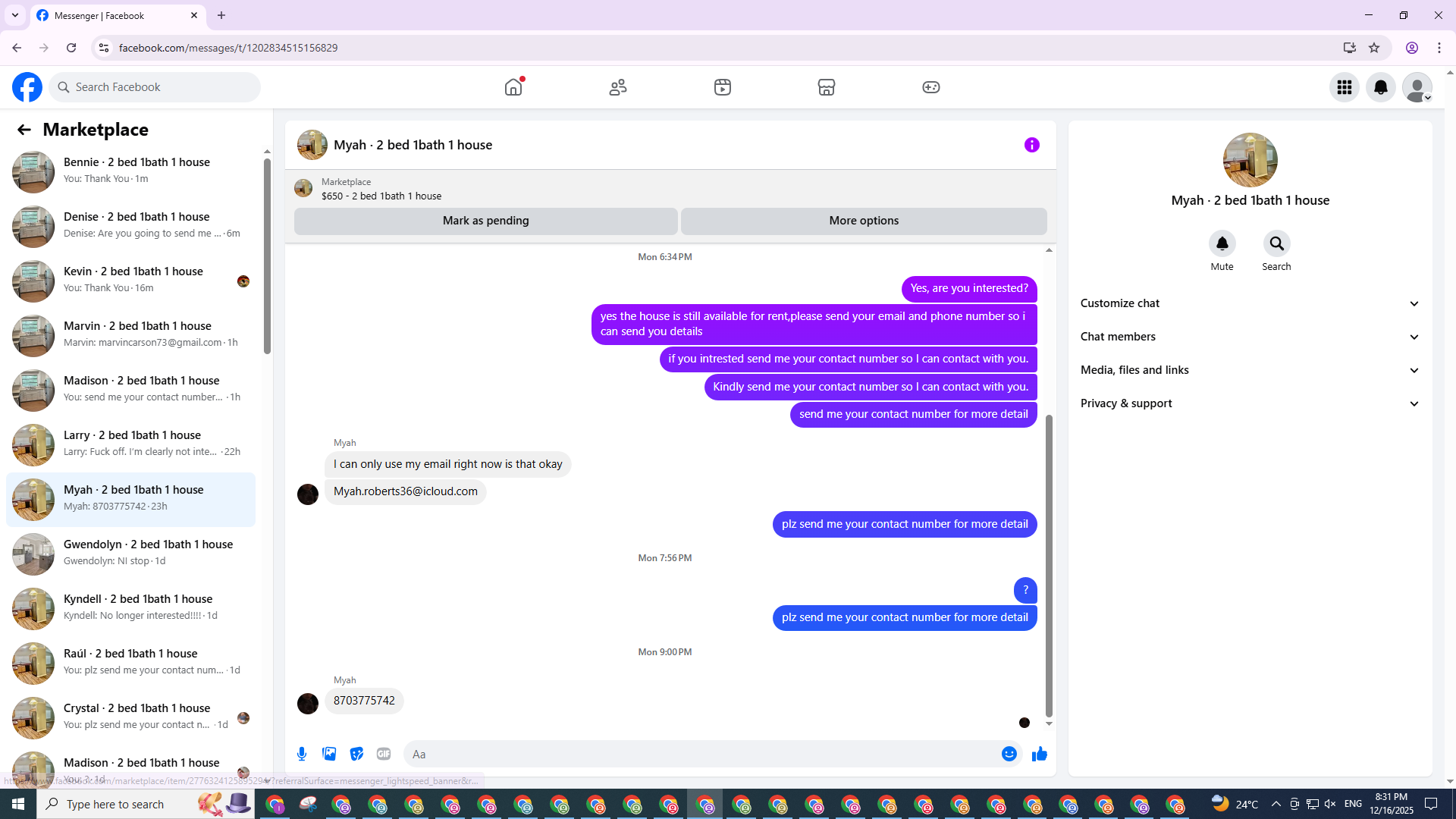Go back from Marketplace chats list

[24, 130]
